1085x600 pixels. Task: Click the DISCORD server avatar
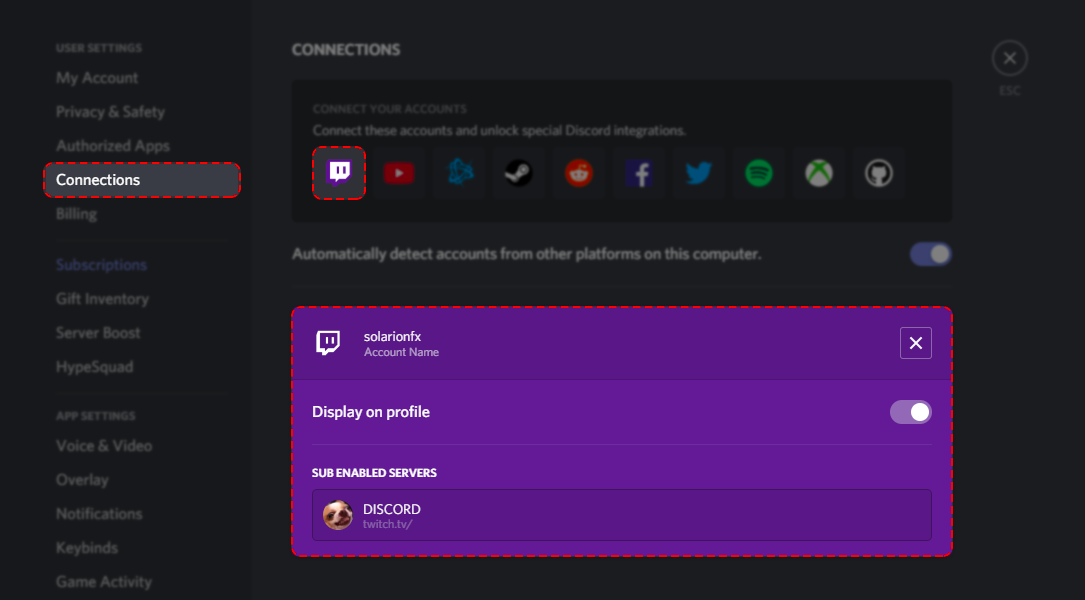click(x=337, y=516)
